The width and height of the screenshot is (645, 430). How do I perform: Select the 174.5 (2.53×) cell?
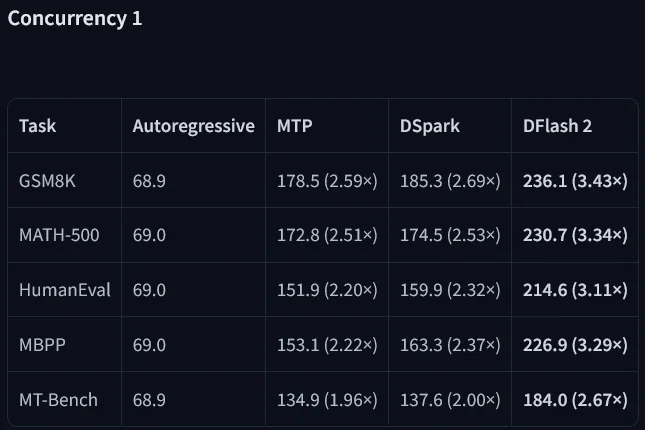click(450, 235)
